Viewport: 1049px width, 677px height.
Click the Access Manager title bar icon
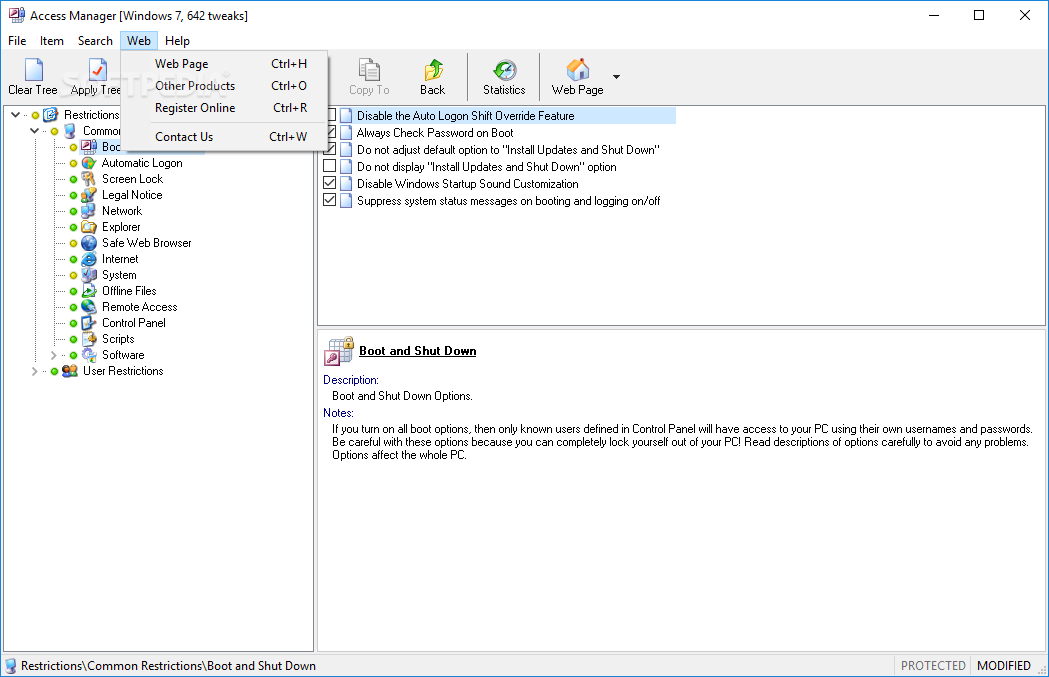click(17, 15)
